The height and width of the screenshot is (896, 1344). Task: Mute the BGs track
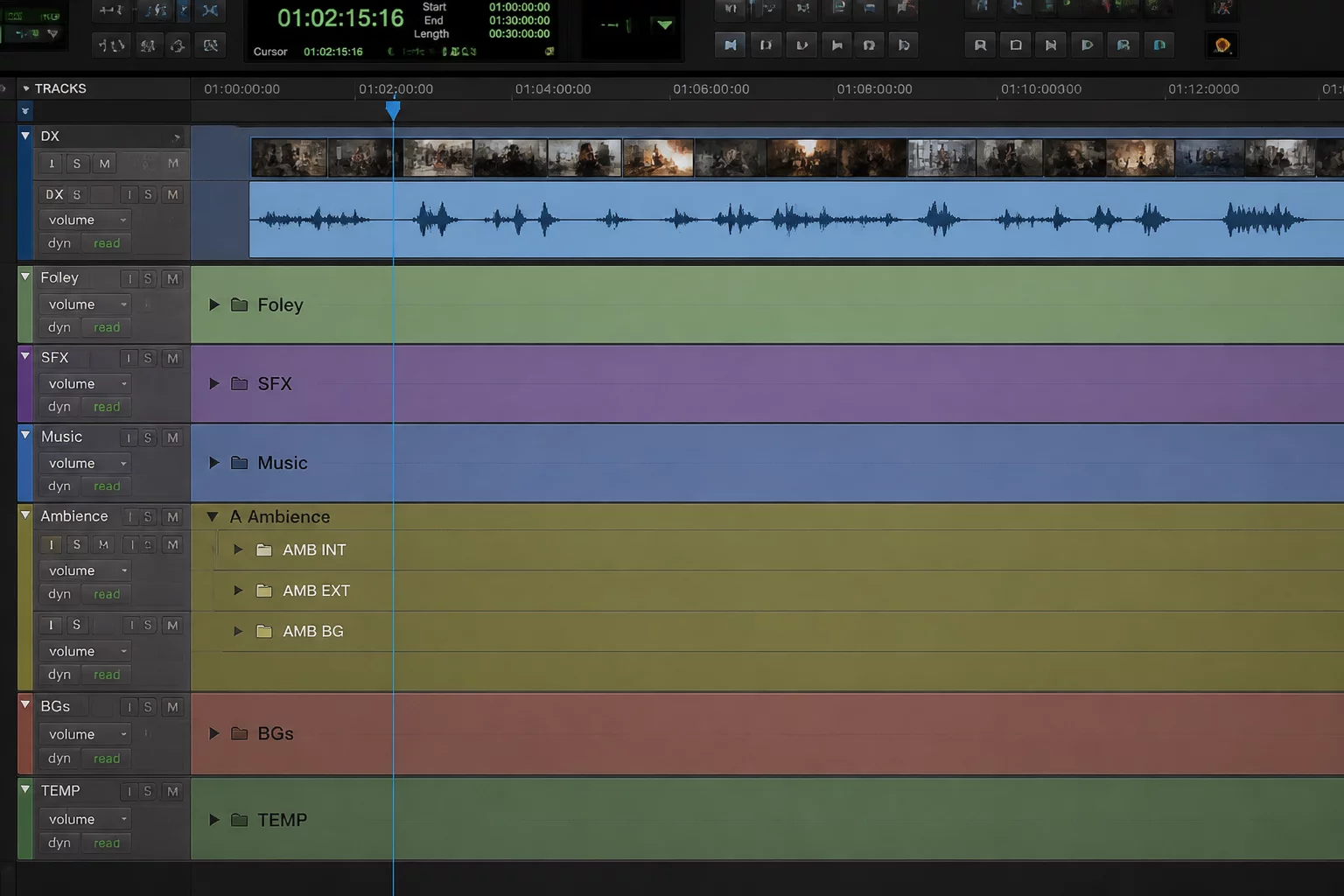click(x=172, y=707)
